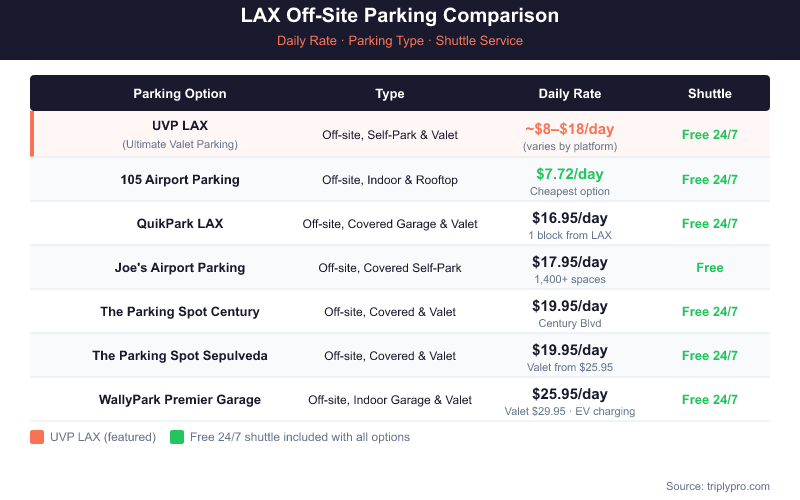The height and width of the screenshot is (500, 800).
Task: Select the Daily Rate column header
Action: tap(570, 94)
